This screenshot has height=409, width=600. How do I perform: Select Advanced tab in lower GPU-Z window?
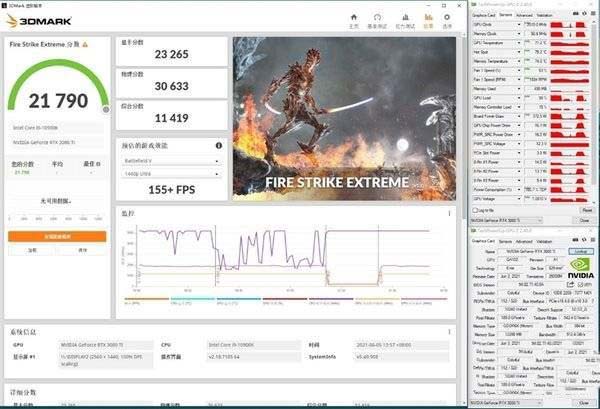click(524, 241)
